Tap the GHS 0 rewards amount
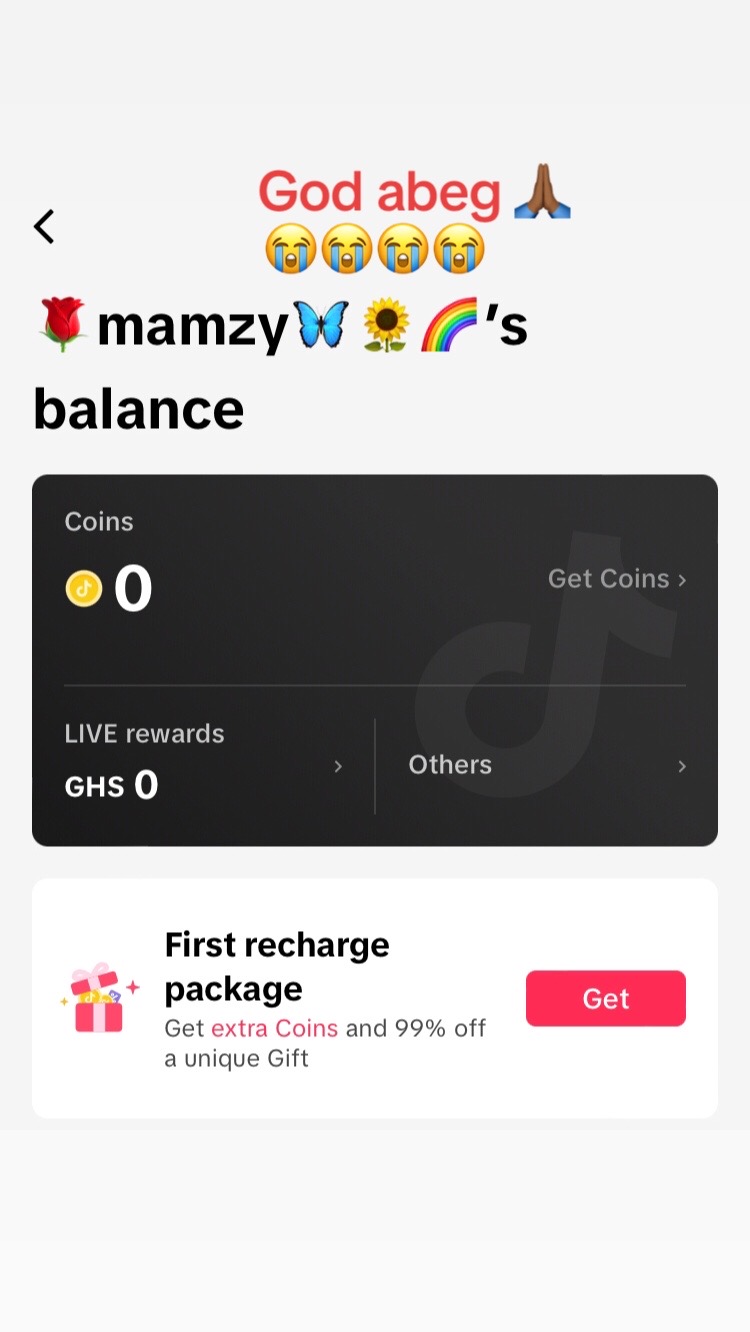Image resolution: width=750 pixels, height=1332 pixels. click(x=111, y=786)
